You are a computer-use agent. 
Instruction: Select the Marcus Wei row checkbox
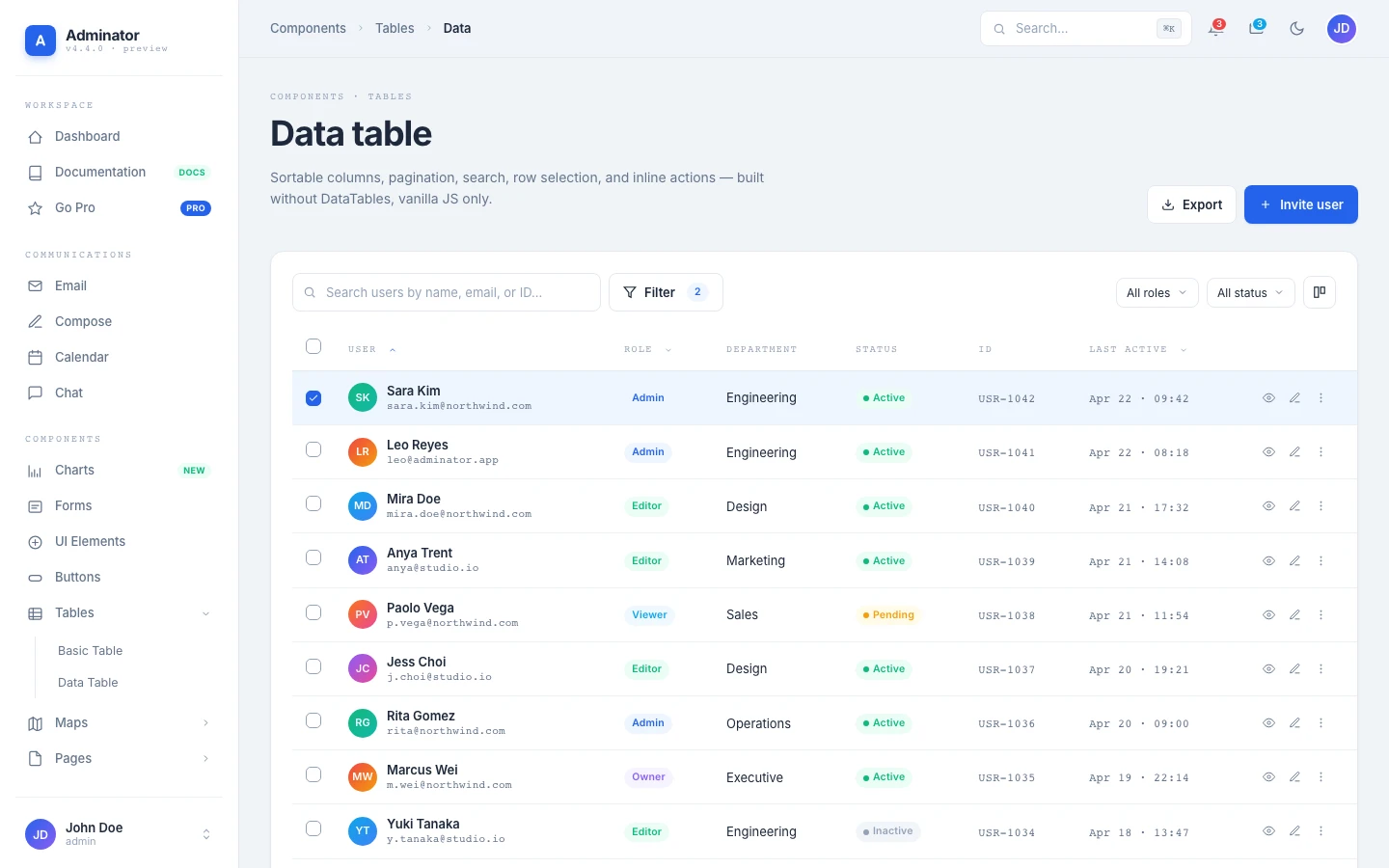pos(313,774)
